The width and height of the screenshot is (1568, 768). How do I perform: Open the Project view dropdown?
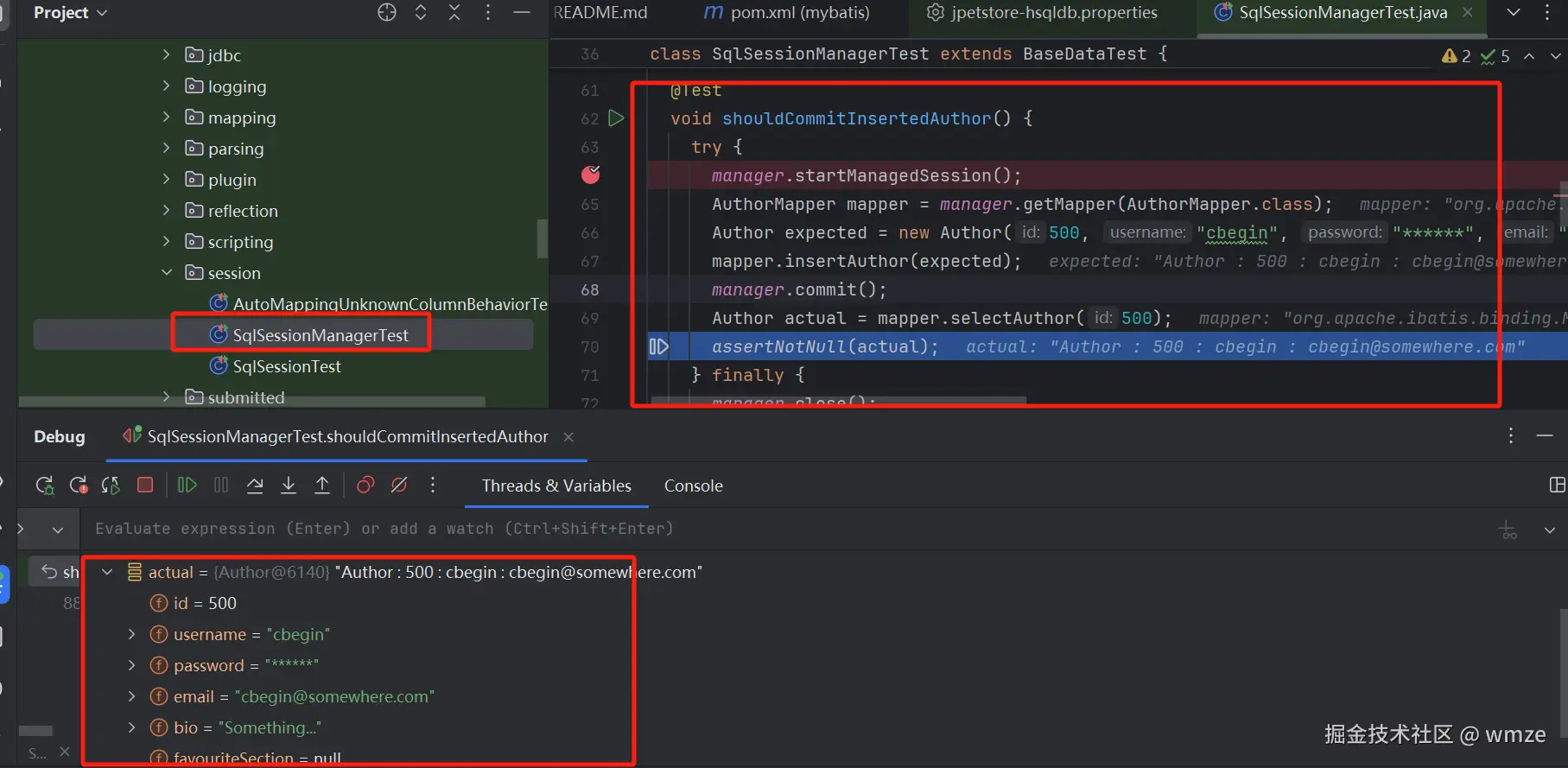tap(70, 12)
